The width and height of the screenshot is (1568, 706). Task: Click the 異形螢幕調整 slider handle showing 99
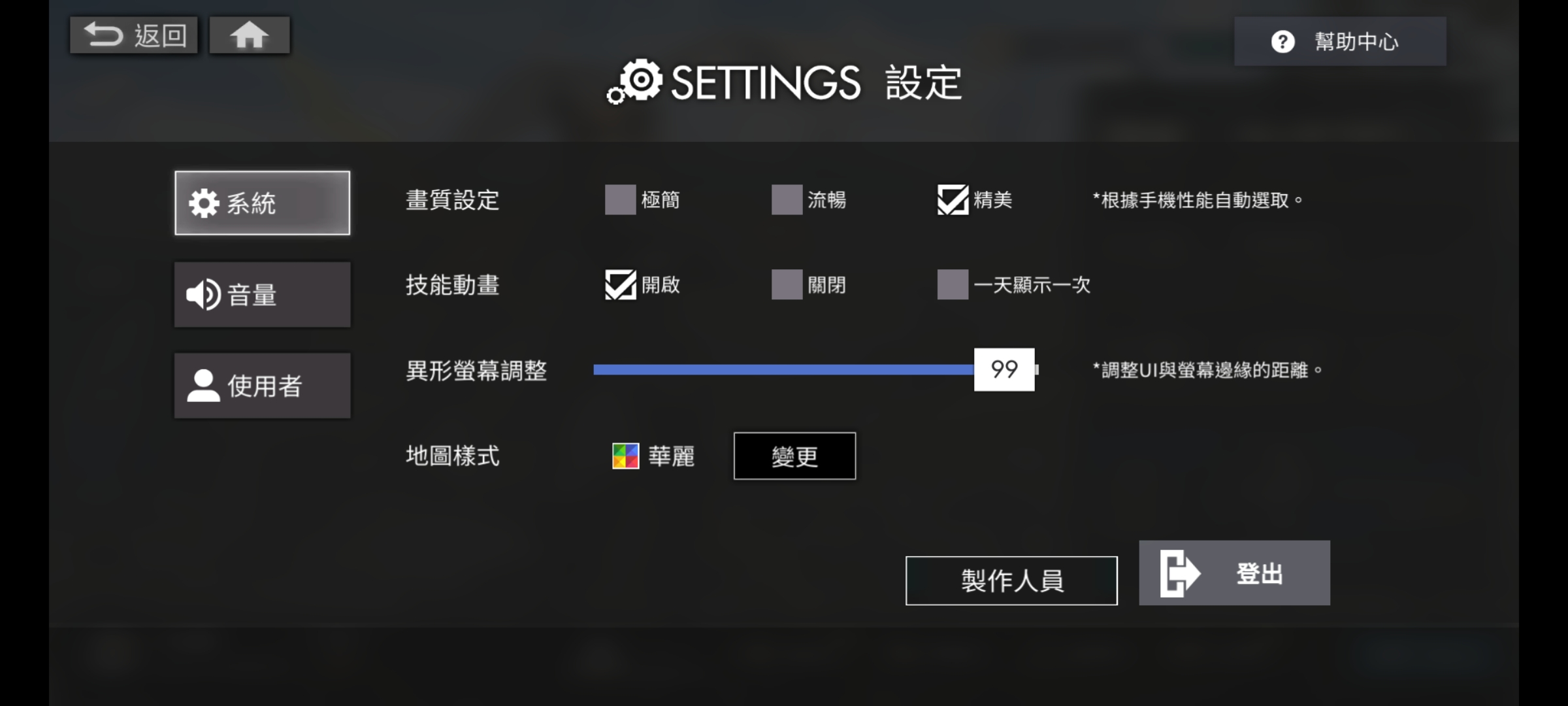[1004, 370]
